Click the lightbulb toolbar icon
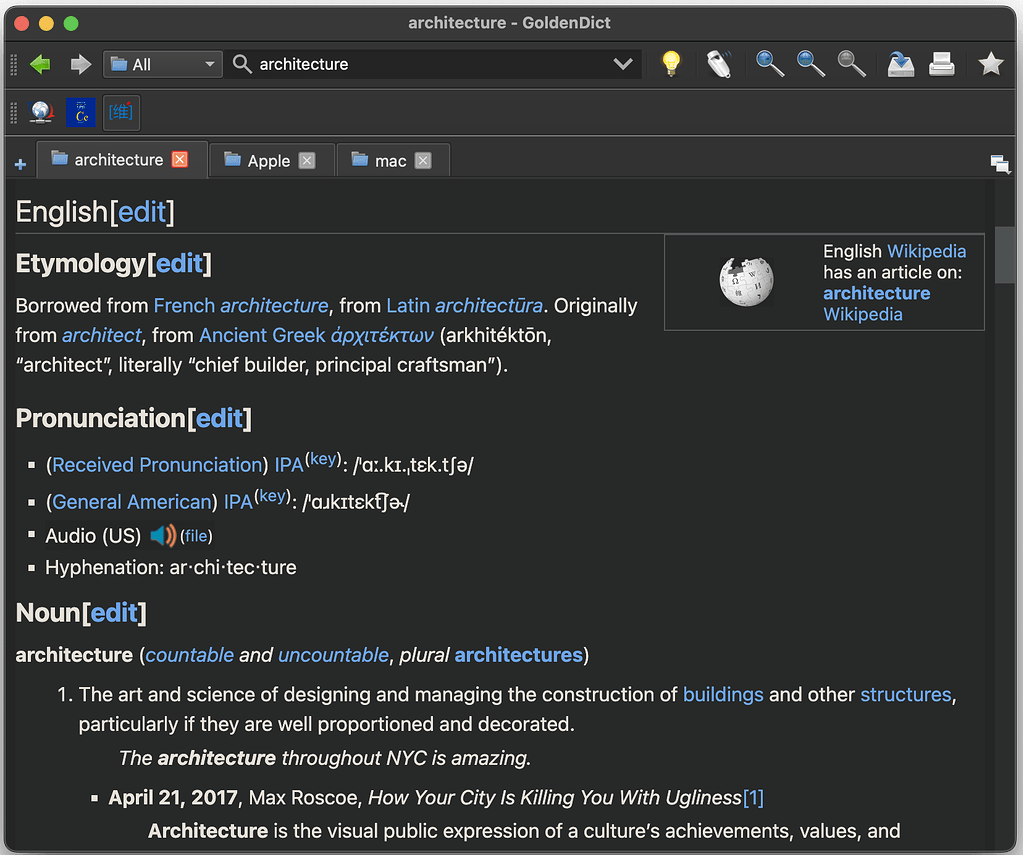Viewport: 1023px width, 855px height. coord(670,63)
